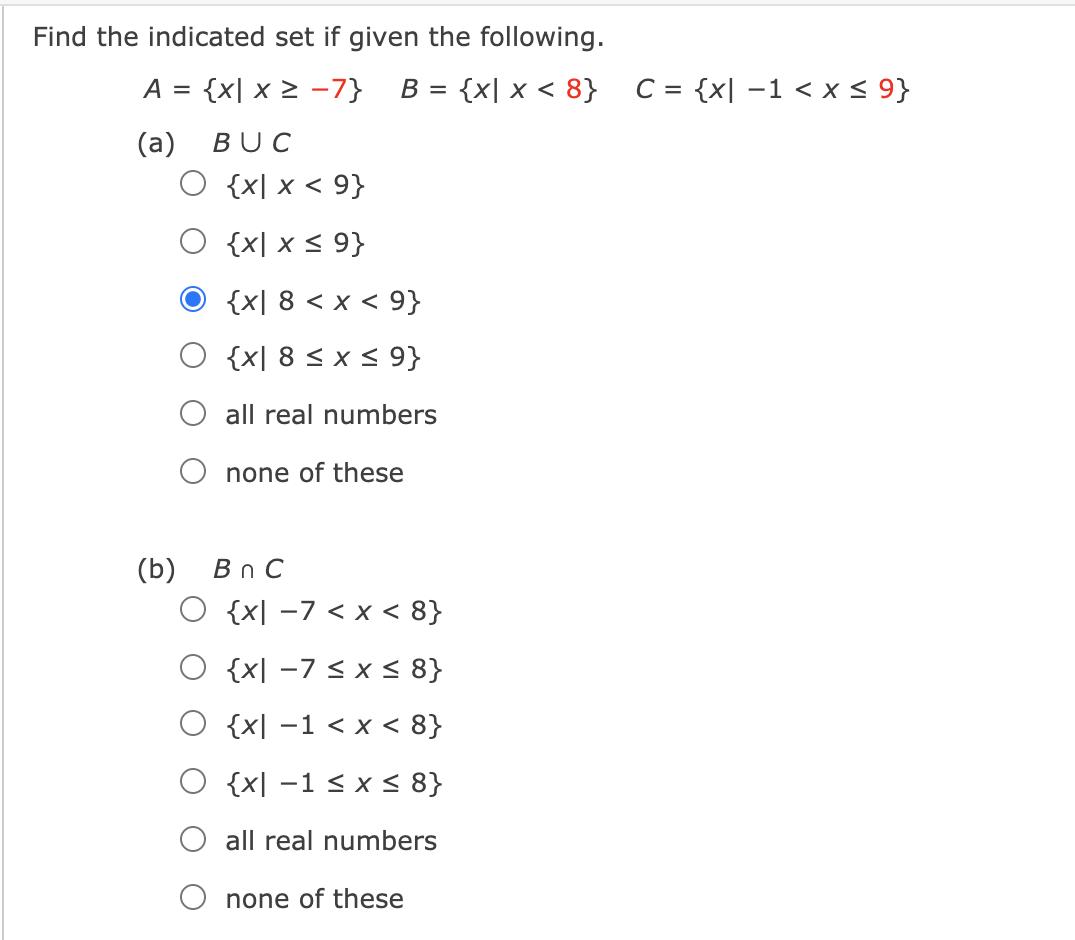This screenshot has width=1075, height=940.
Task: Click the already selected {x| 8 < x < 9} option
Action: tap(193, 297)
